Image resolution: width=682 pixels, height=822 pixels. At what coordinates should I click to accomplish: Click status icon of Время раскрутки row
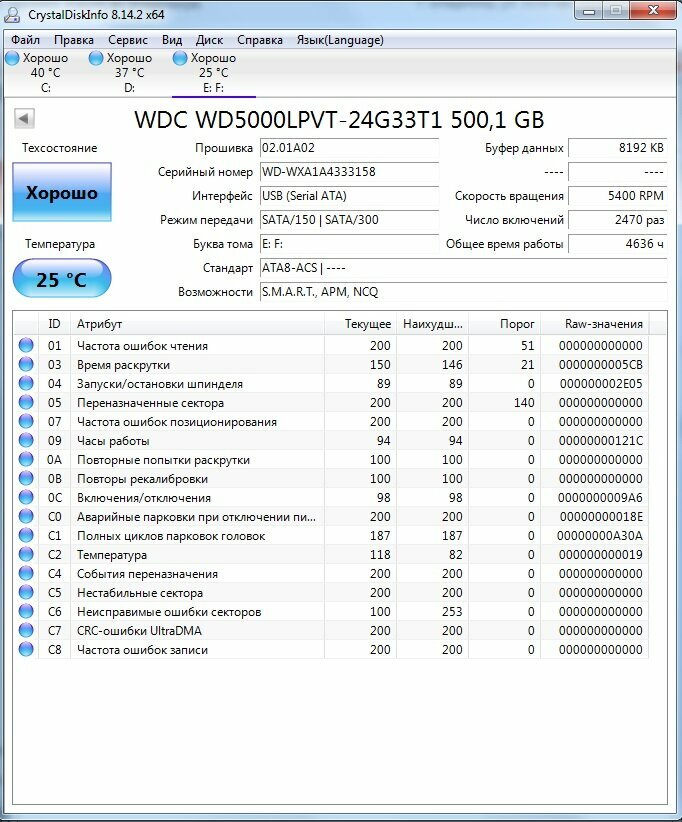(26, 364)
